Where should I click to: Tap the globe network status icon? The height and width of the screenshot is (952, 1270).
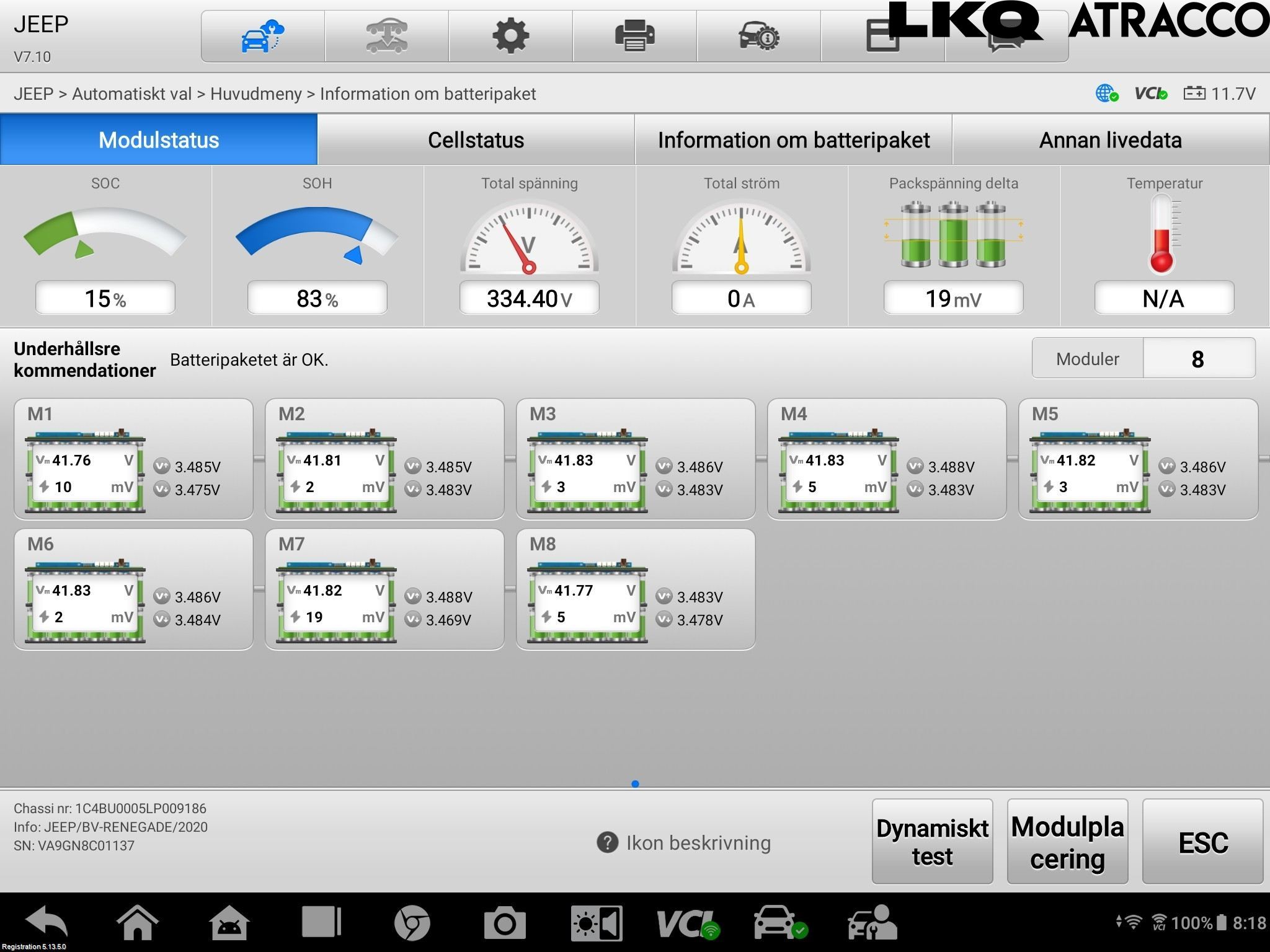[1106, 94]
